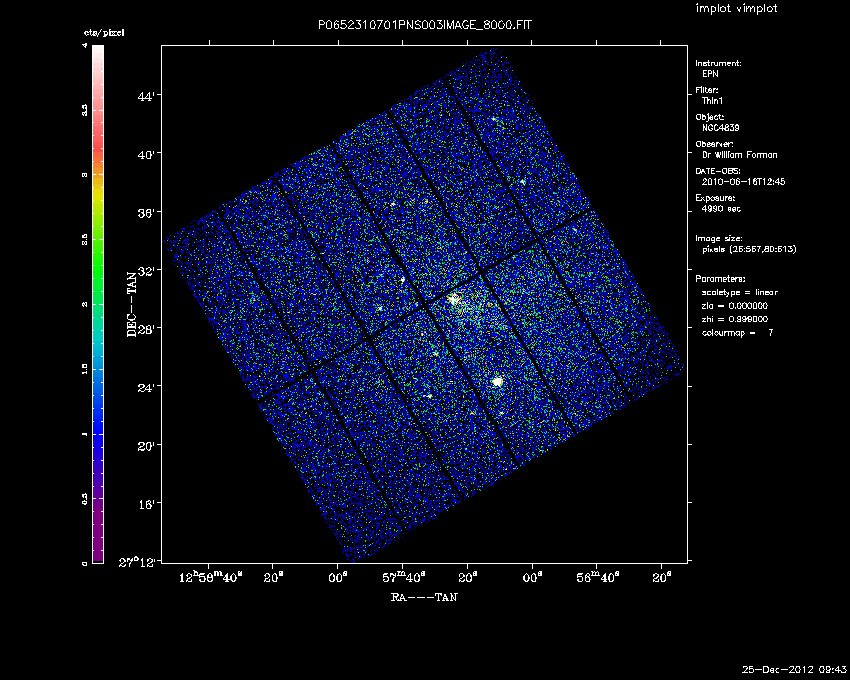Click the 'DEC--TAN' axis label
The image size is (850, 680).
coord(132,304)
